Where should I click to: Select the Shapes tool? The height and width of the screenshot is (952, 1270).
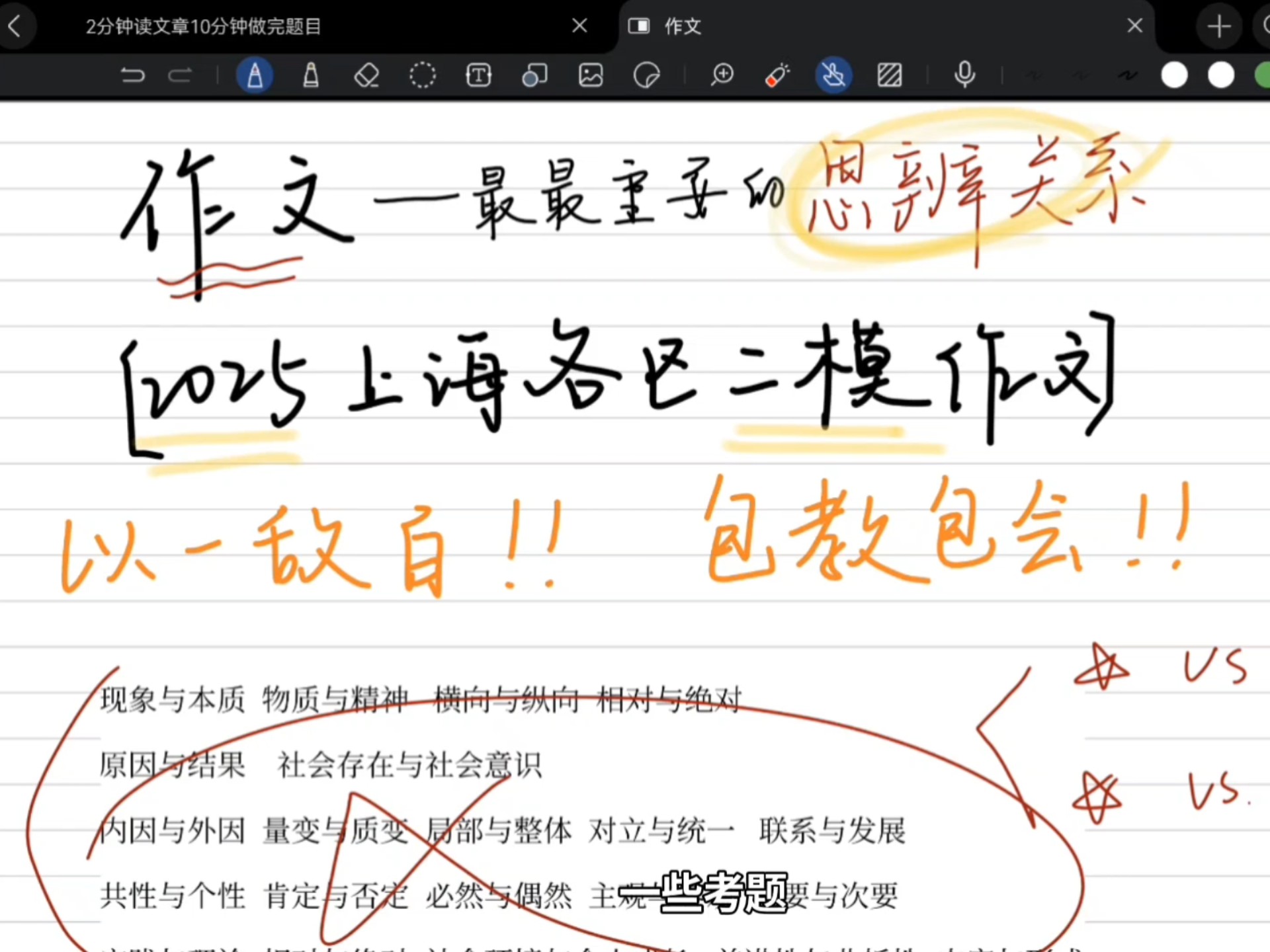point(534,75)
